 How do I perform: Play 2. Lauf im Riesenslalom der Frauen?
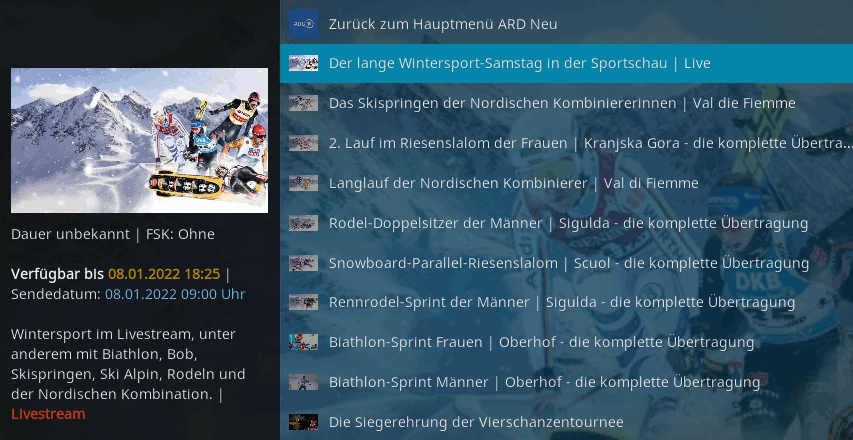coord(566,143)
